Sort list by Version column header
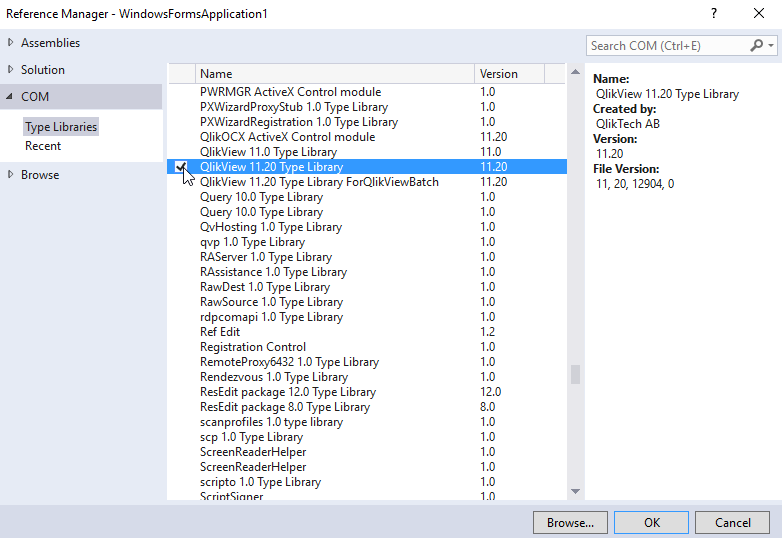 (x=509, y=74)
